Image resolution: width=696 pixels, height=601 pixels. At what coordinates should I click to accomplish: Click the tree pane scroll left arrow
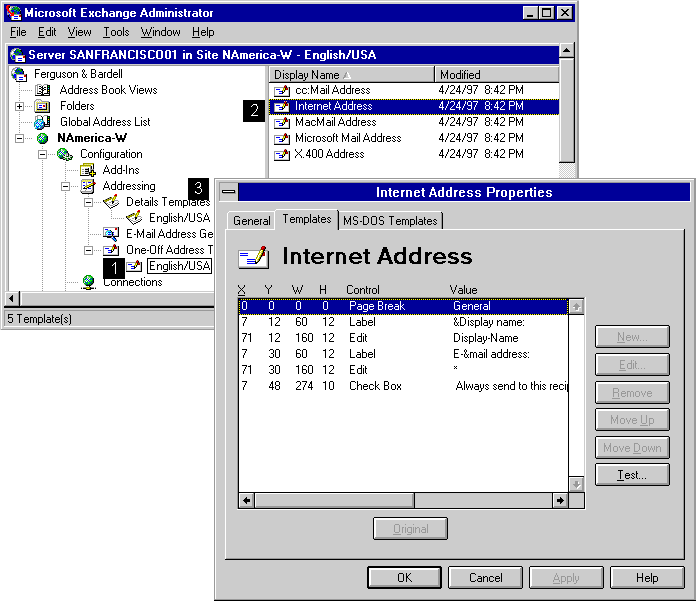(12, 299)
